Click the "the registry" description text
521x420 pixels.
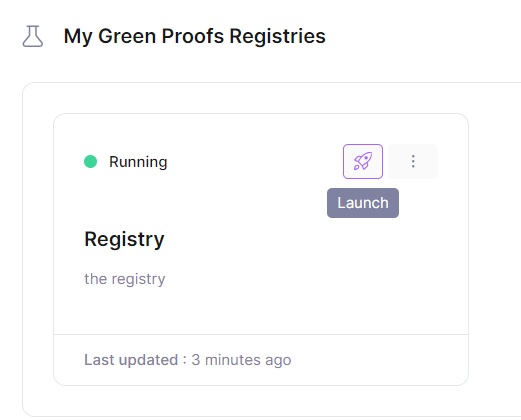(125, 279)
